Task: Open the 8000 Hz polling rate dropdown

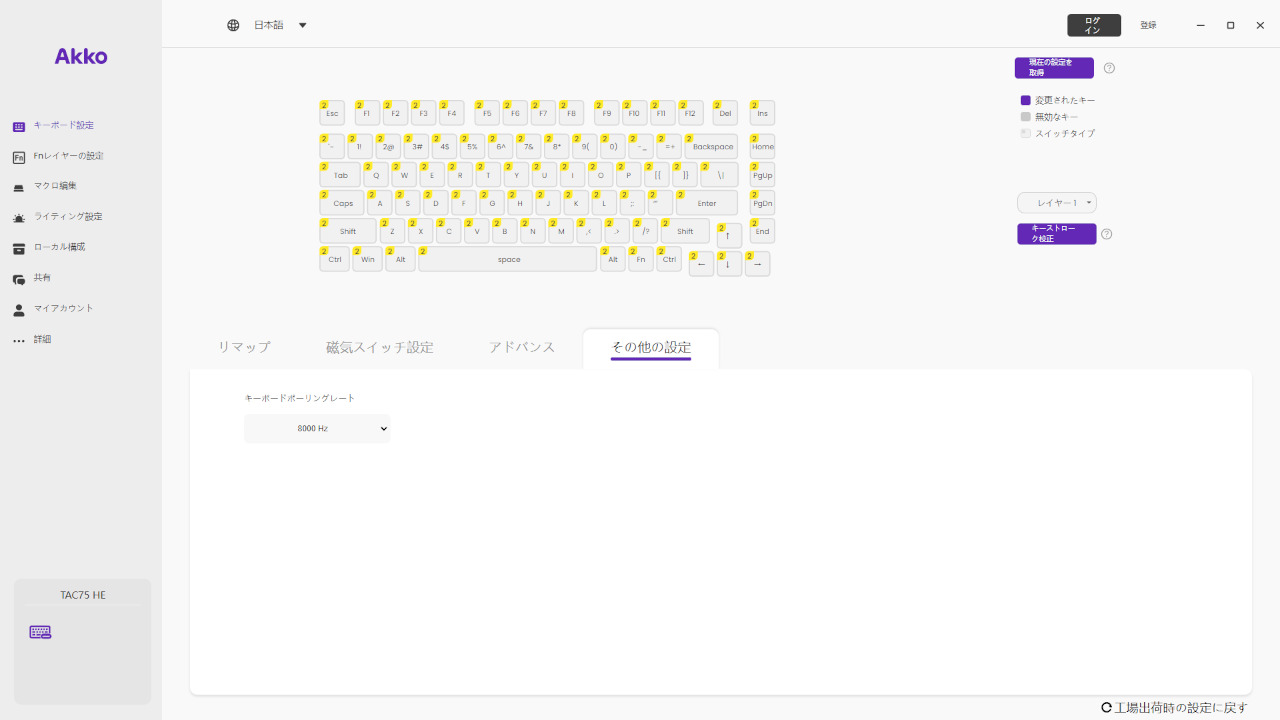Action: (x=317, y=428)
